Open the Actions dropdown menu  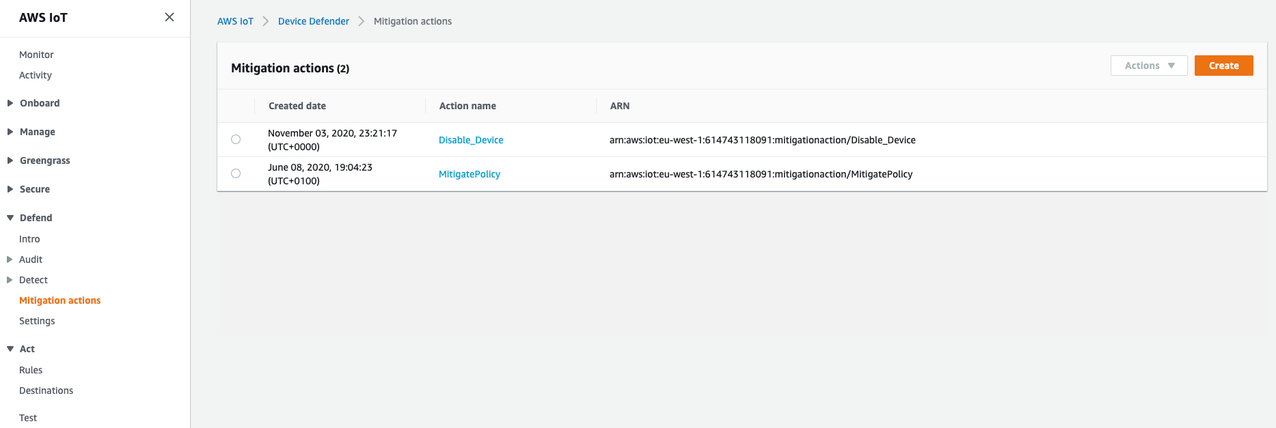1148,66
